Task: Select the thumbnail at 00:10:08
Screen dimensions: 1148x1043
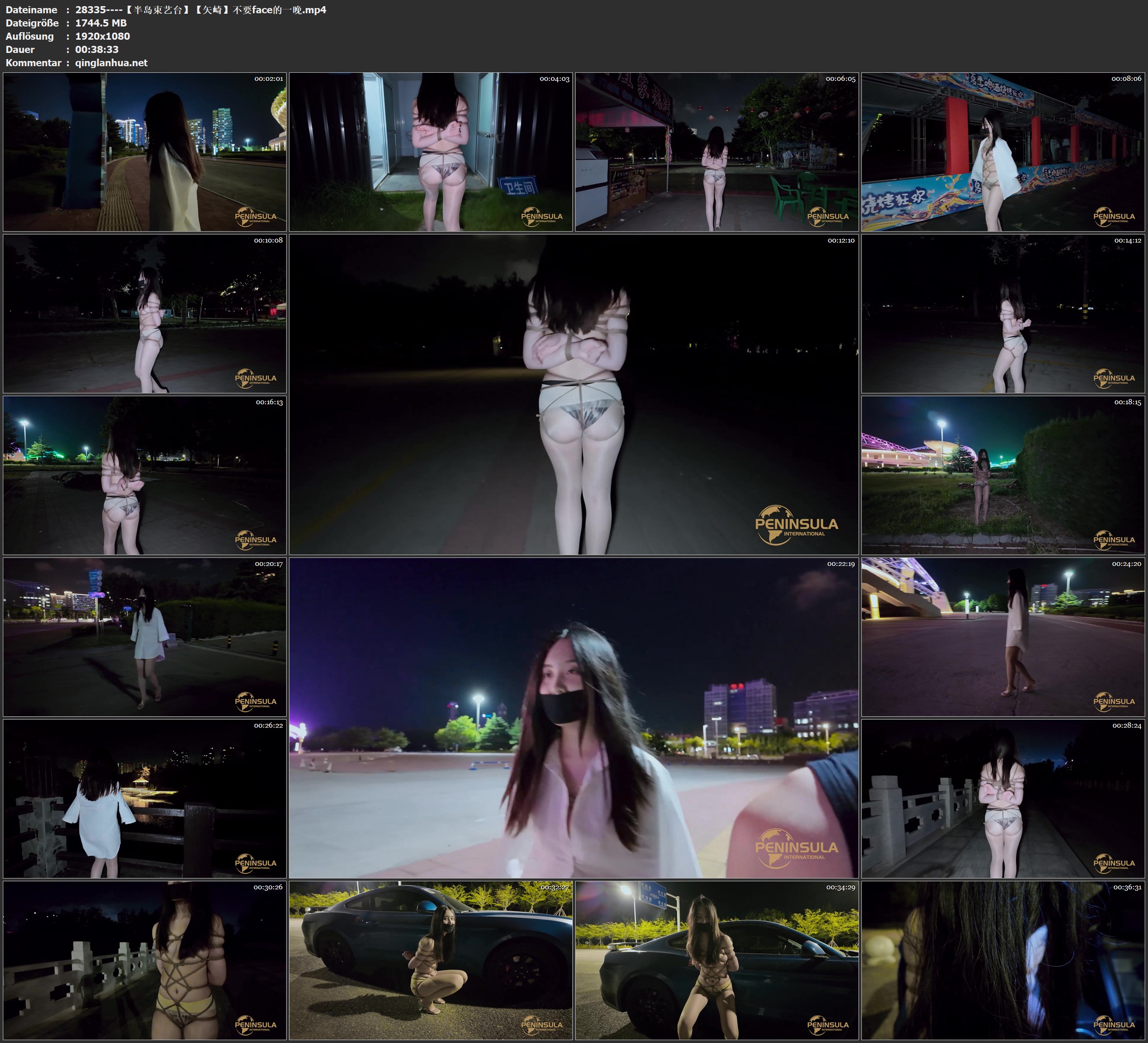Action: 145,313
